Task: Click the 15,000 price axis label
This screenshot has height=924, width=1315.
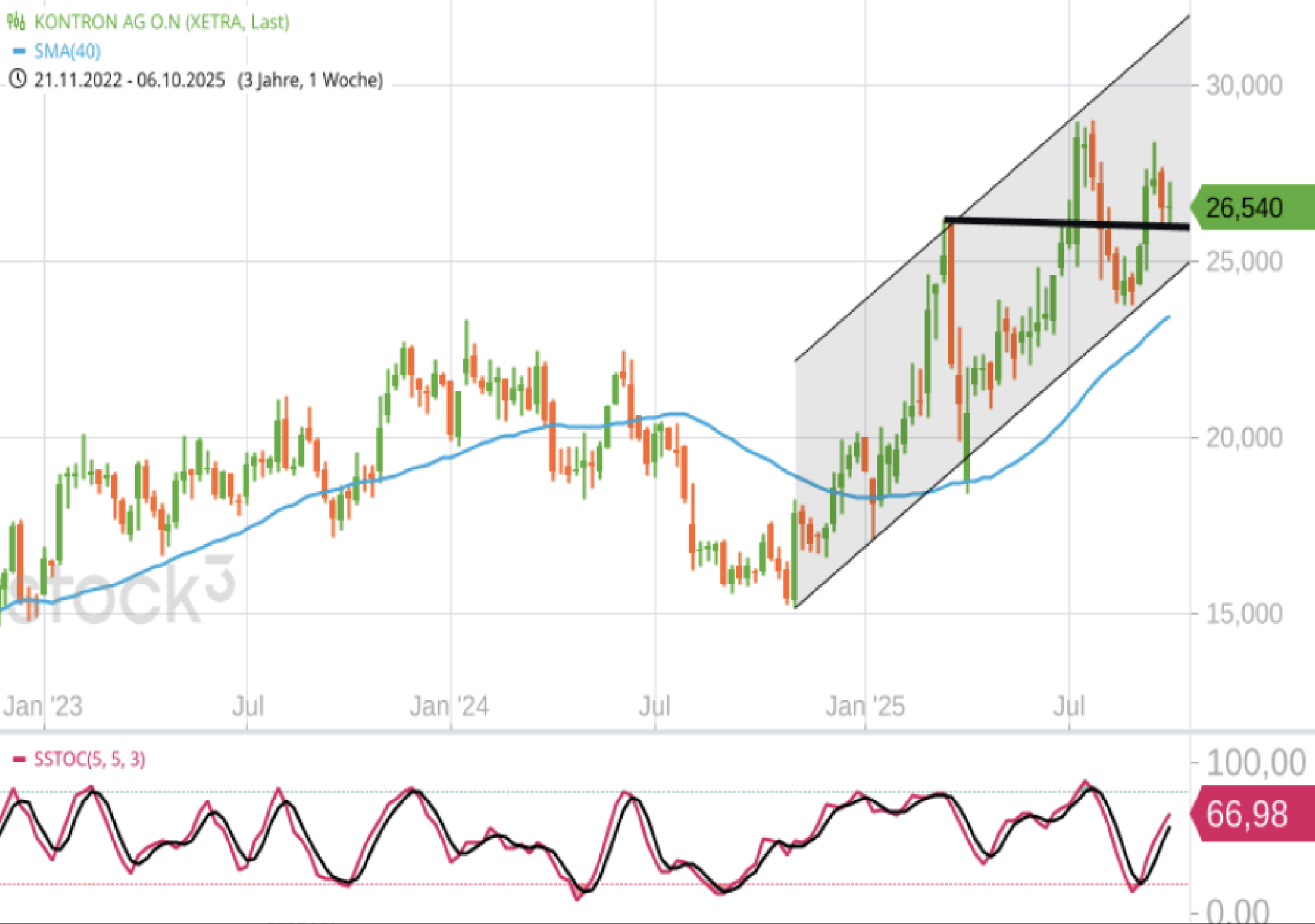Action: point(1244,613)
